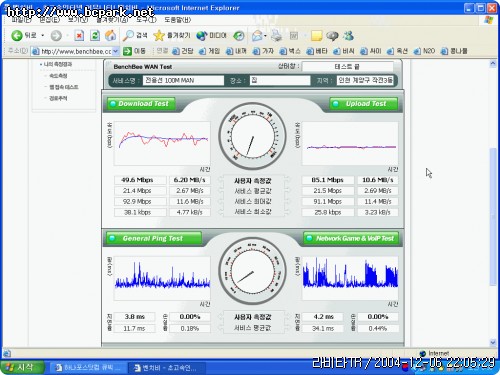
Task: Click the green 이동 Go button
Action: click(x=135, y=51)
